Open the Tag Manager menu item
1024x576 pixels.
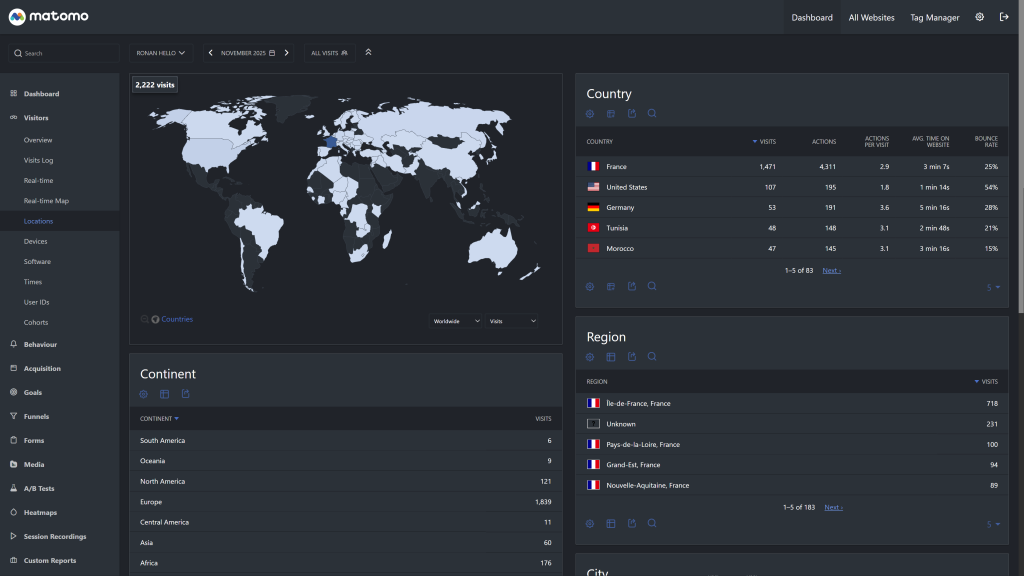pyautogui.click(x=934, y=17)
